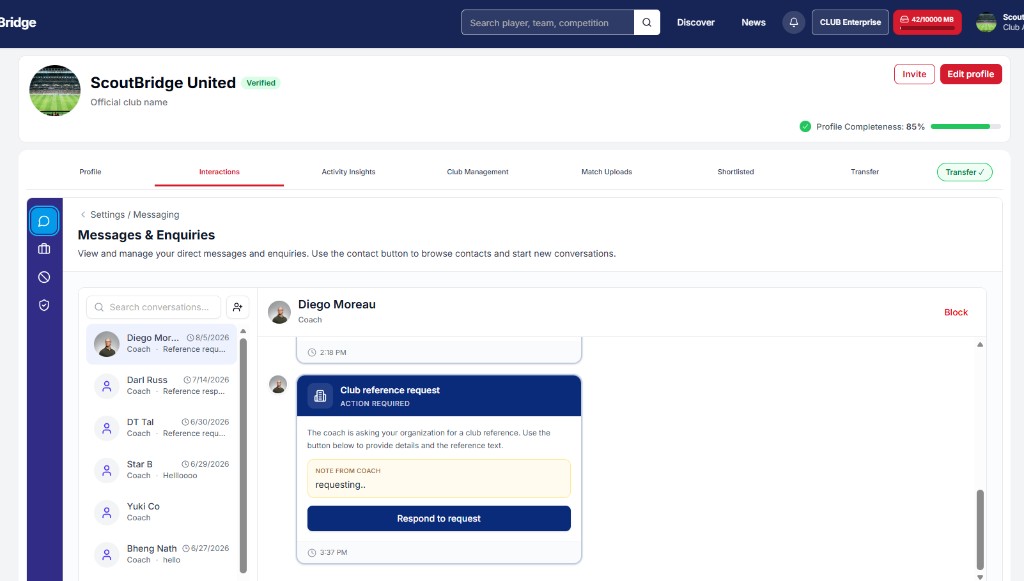Click the back chevron before Settings
The width and height of the screenshot is (1024, 581).
pos(83,214)
